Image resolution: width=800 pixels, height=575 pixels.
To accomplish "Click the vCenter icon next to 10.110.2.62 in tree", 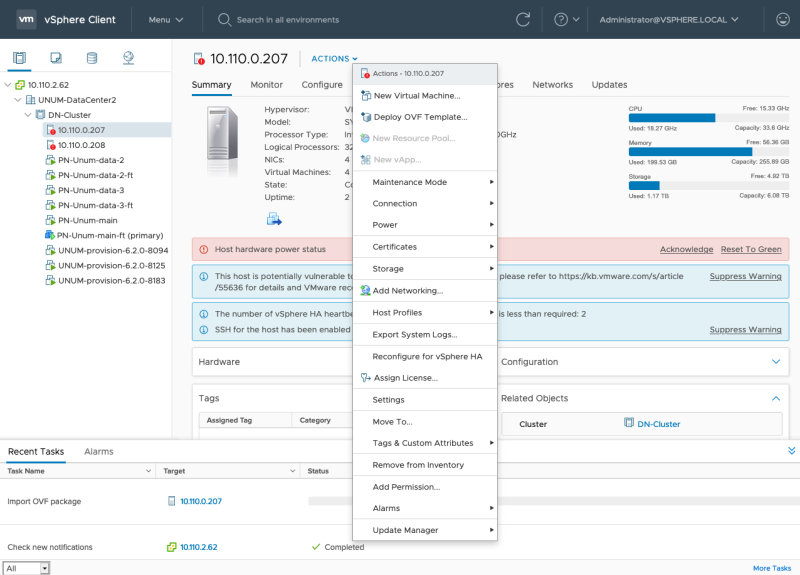I will pyautogui.click(x=20, y=85).
